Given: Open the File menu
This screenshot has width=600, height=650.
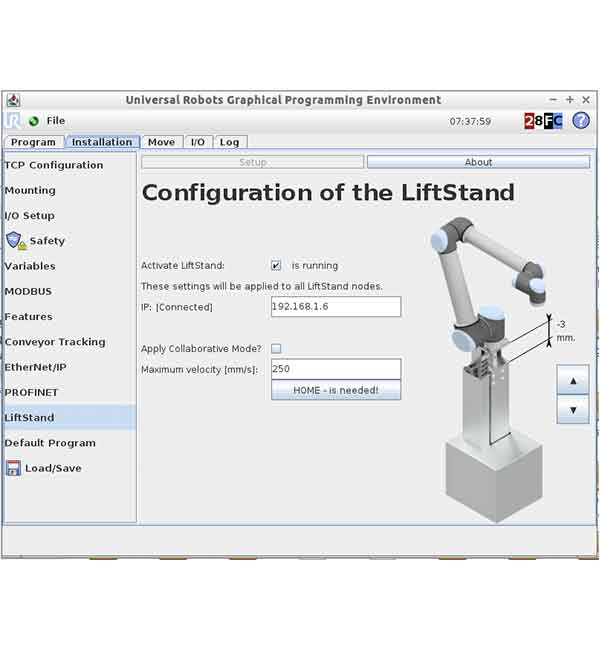Looking at the screenshot, I should (x=56, y=121).
